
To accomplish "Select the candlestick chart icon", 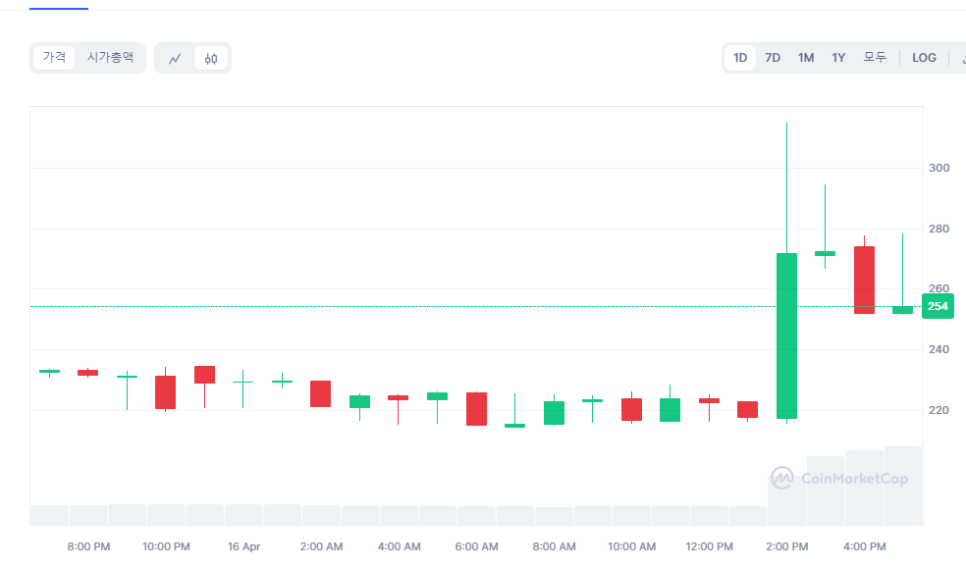I will coord(211,59).
